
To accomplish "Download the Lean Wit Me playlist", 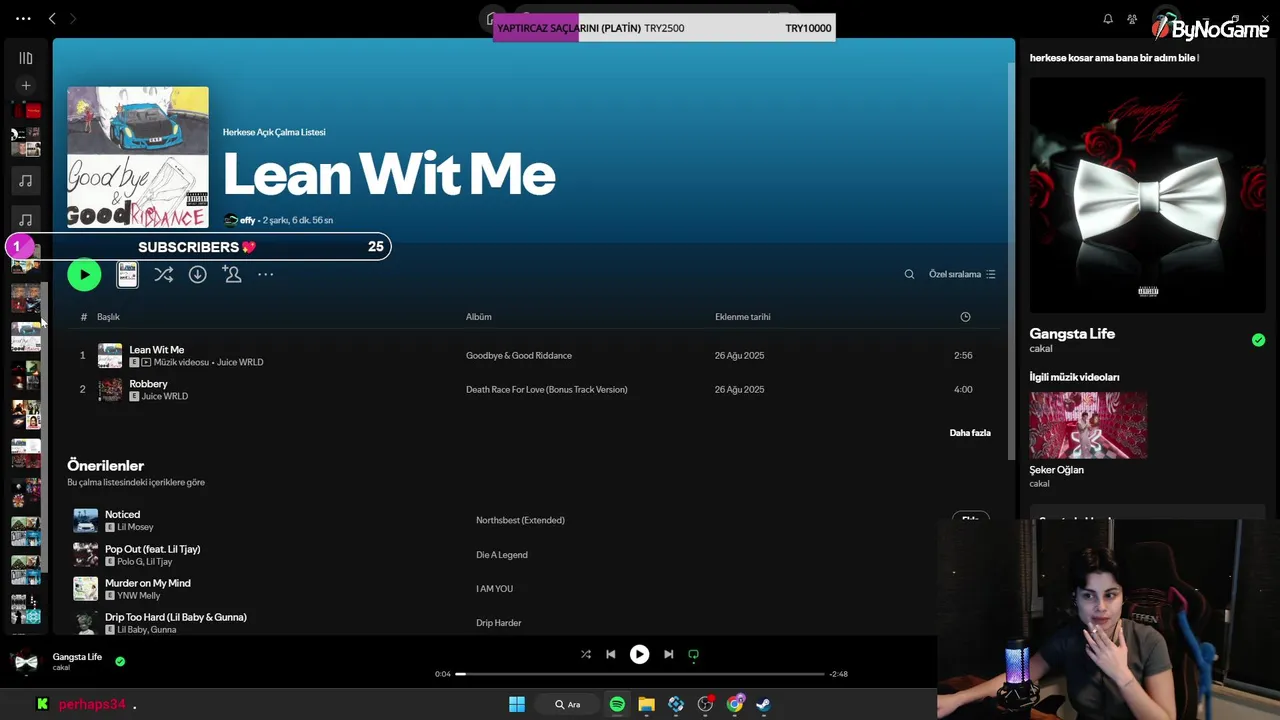I will [x=198, y=274].
